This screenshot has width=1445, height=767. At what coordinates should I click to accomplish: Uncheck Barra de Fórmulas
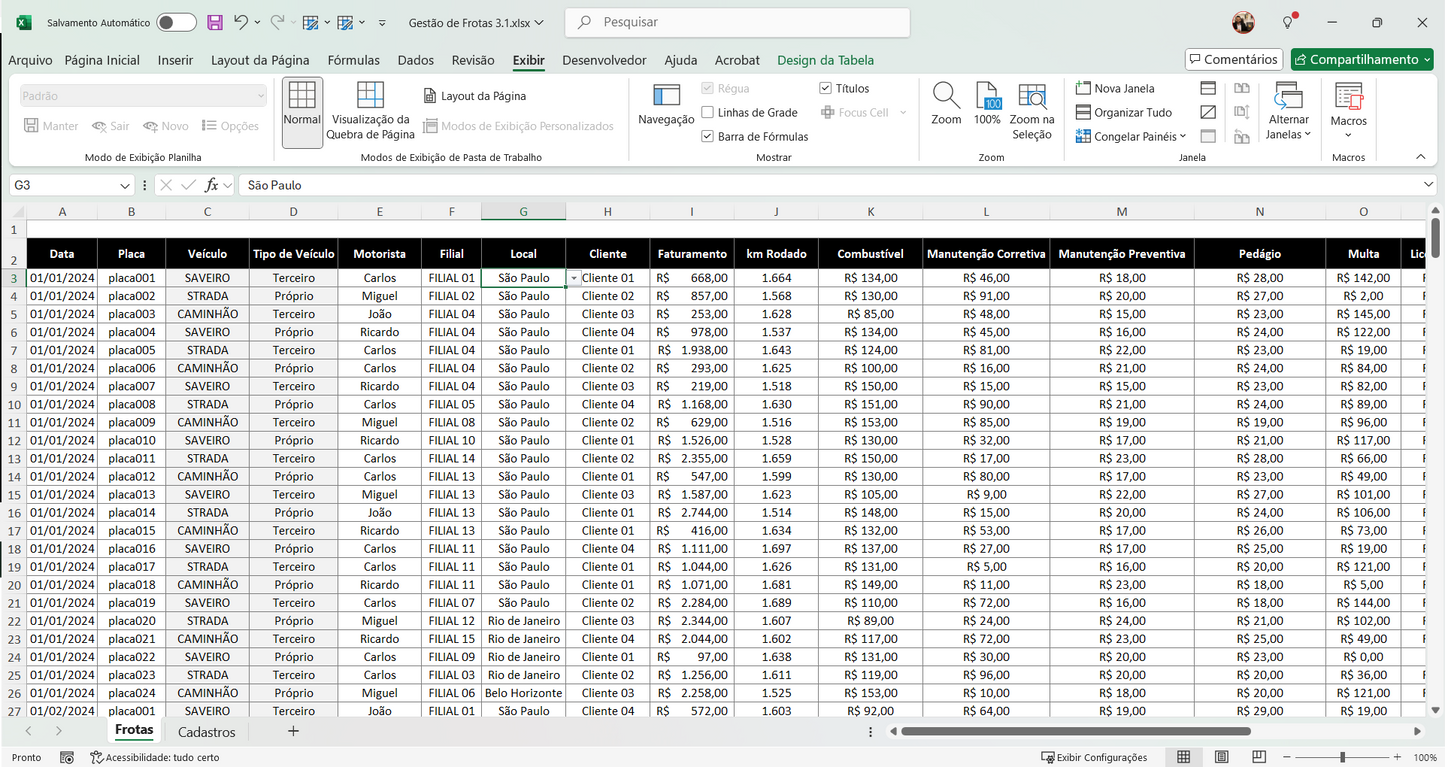707,136
